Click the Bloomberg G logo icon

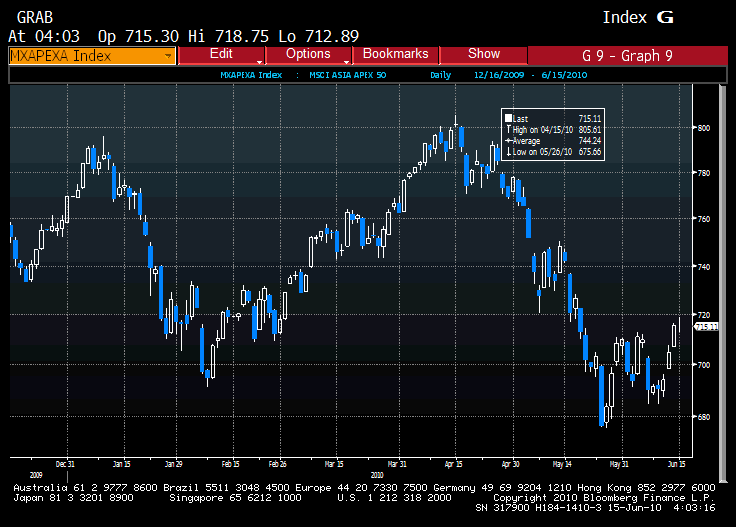(x=665, y=17)
